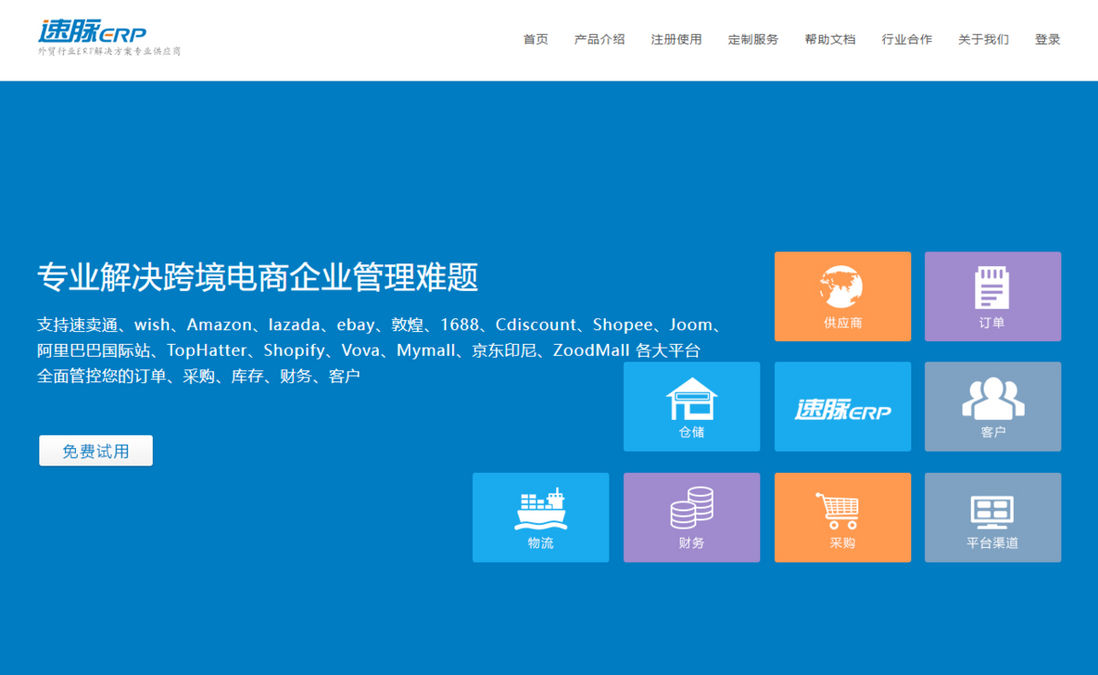Click the text line starting 支持速卖通、wish
This screenshot has width=1098, height=675.
coord(379,325)
